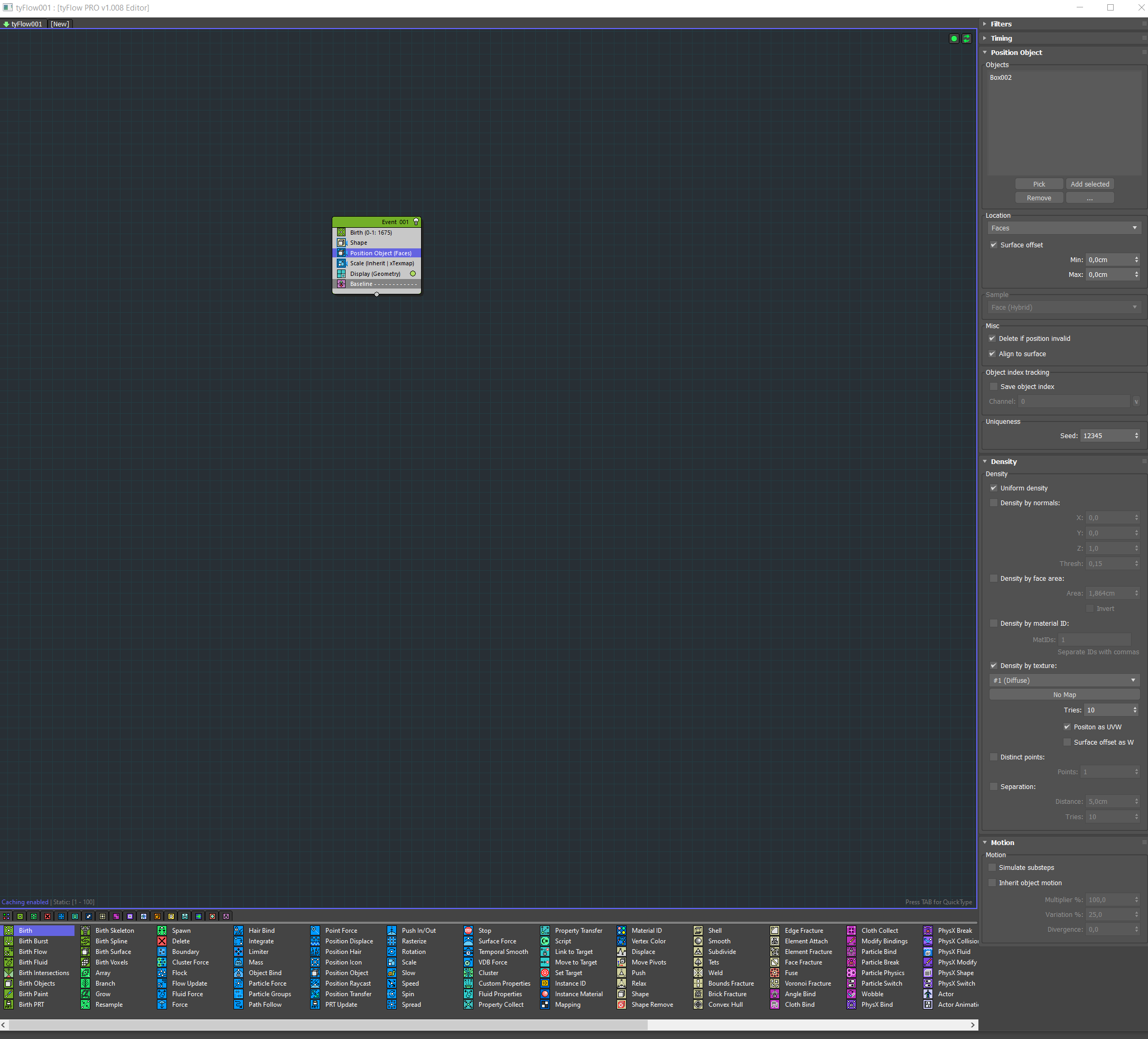Screen dimensions: 1148x1039
Task: Toggle the Surface offset checkbox
Action: click(x=994, y=245)
